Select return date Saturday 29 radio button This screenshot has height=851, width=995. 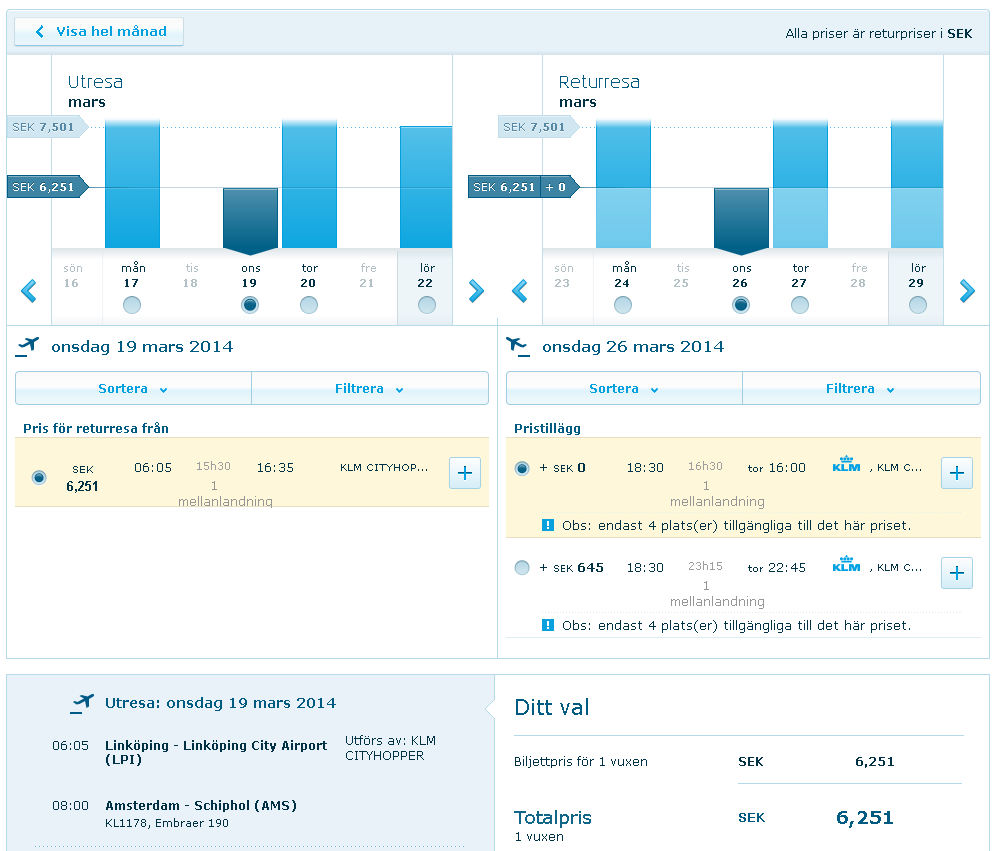point(918,305)
